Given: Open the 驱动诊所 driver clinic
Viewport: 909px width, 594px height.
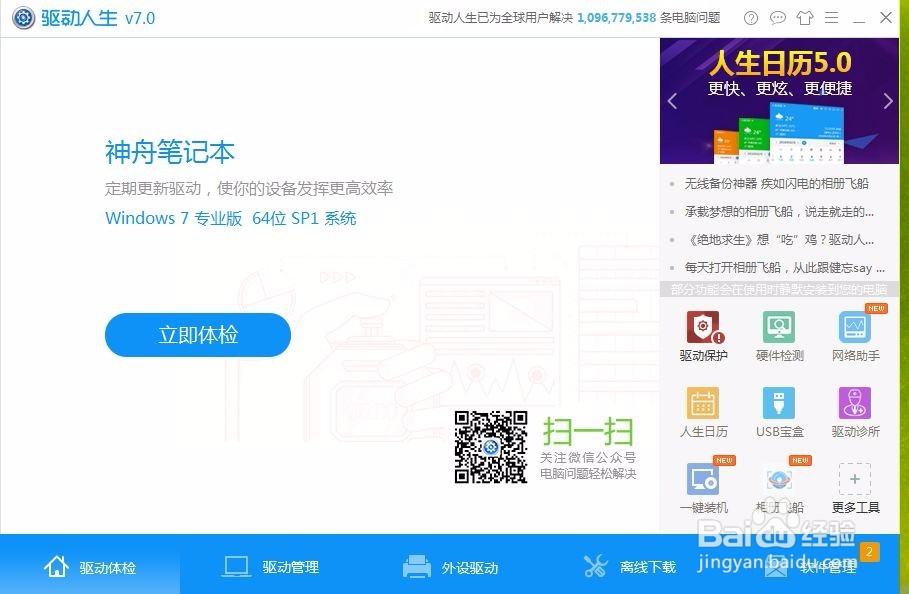Looking at the screenshot, I should pyautogui.click(x=855, y=412).
